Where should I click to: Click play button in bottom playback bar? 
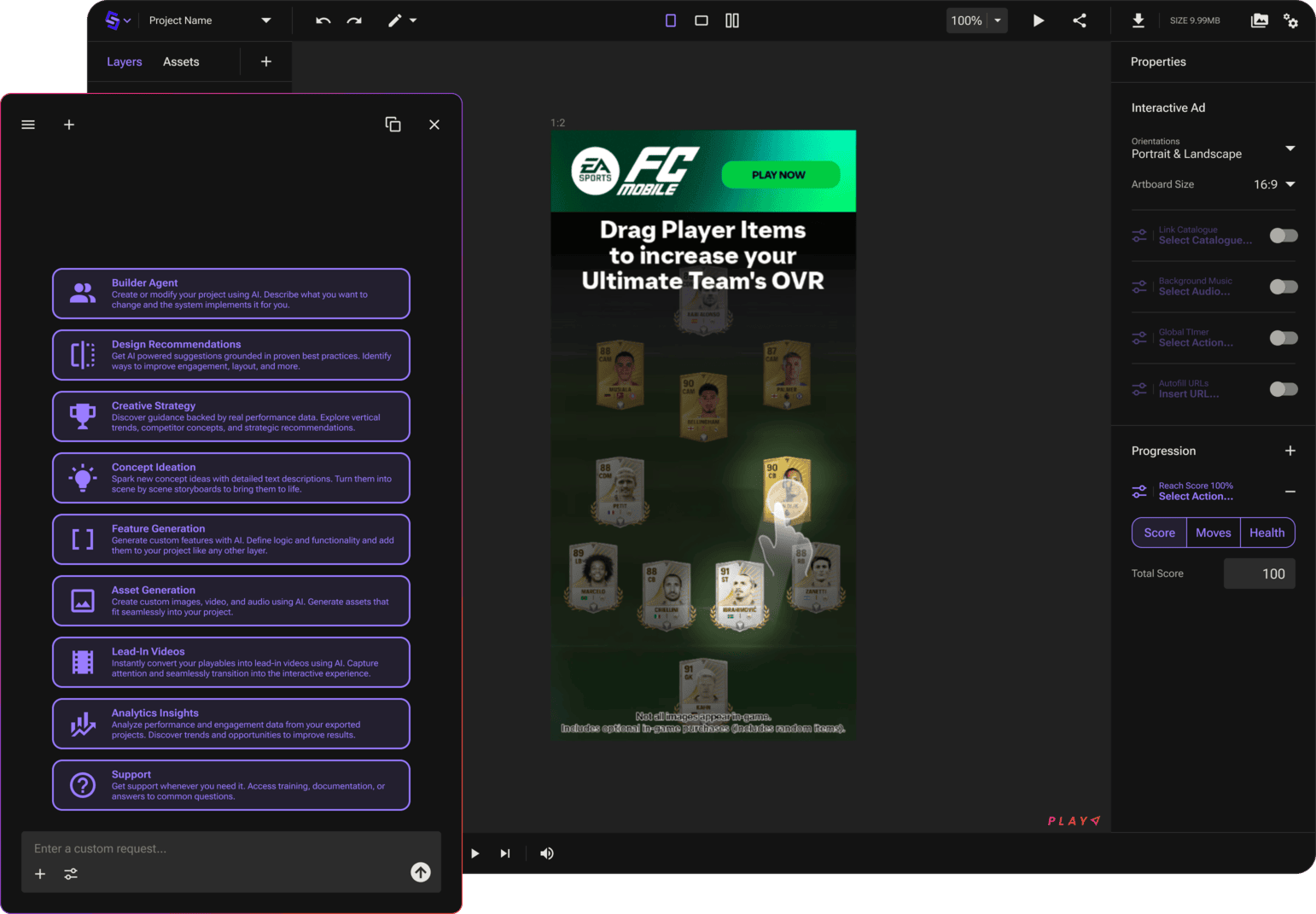(x=475, y=853)
